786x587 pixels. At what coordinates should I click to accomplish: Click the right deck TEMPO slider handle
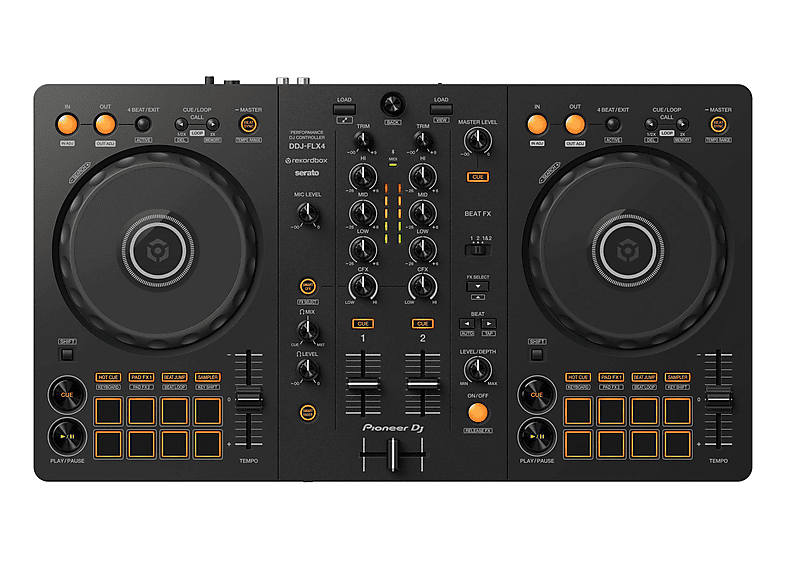tap(718, 399)
